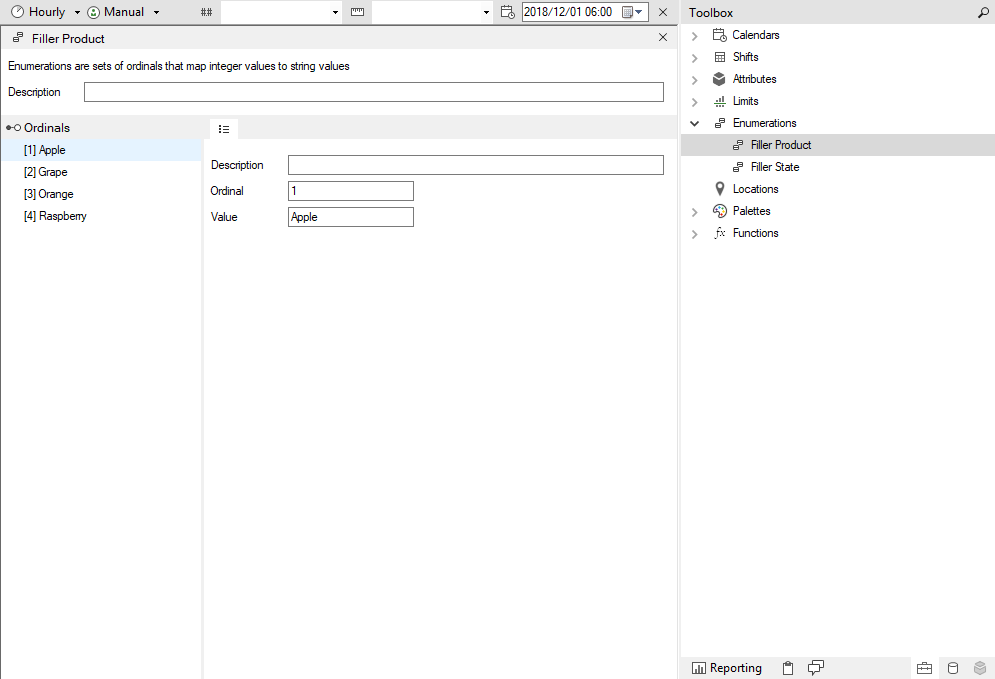Select Palettes in the Toolbox
The width and height of the screenshot is (995, 679).
point(751,211)
